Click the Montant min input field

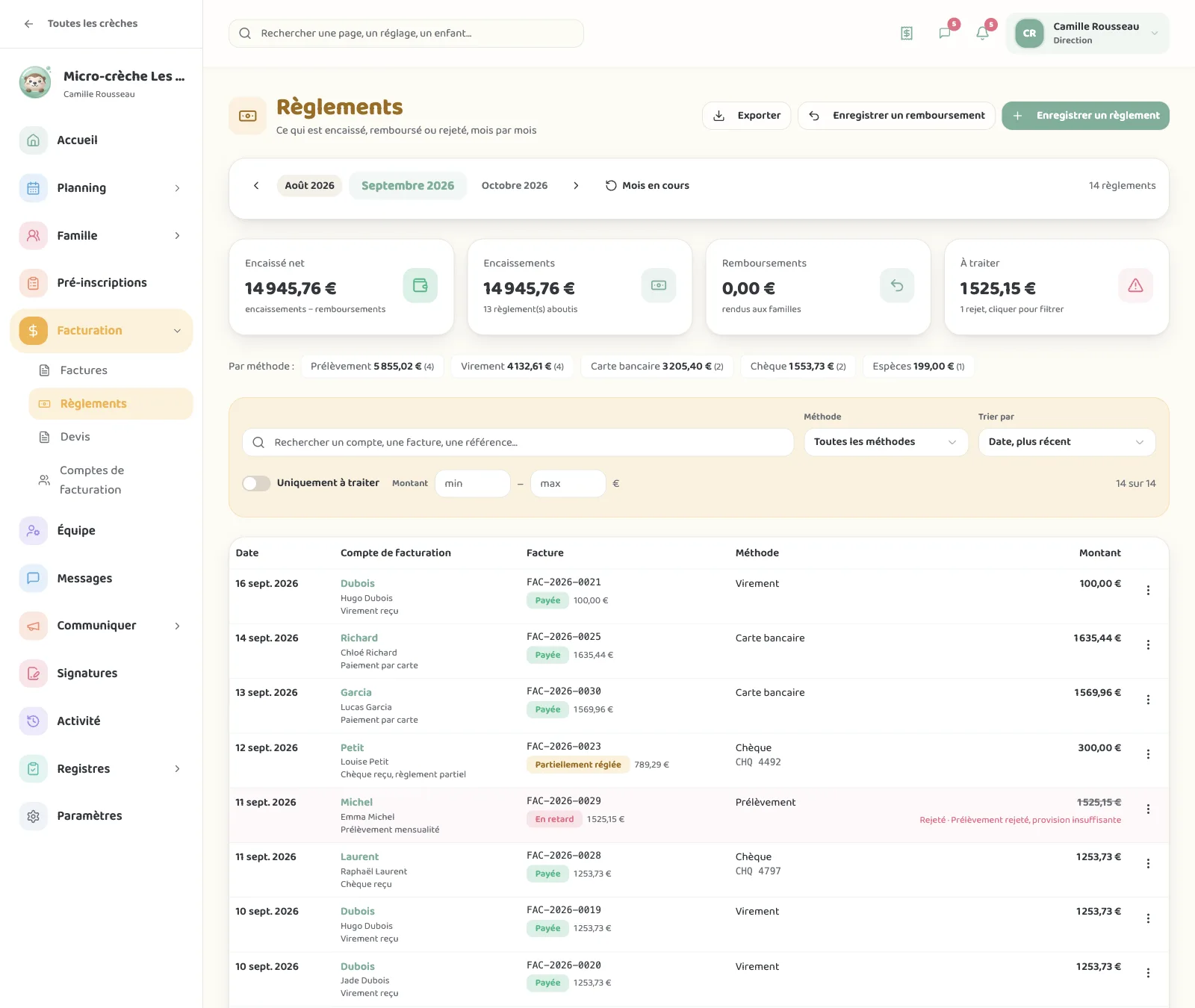(x=473, y=484)
